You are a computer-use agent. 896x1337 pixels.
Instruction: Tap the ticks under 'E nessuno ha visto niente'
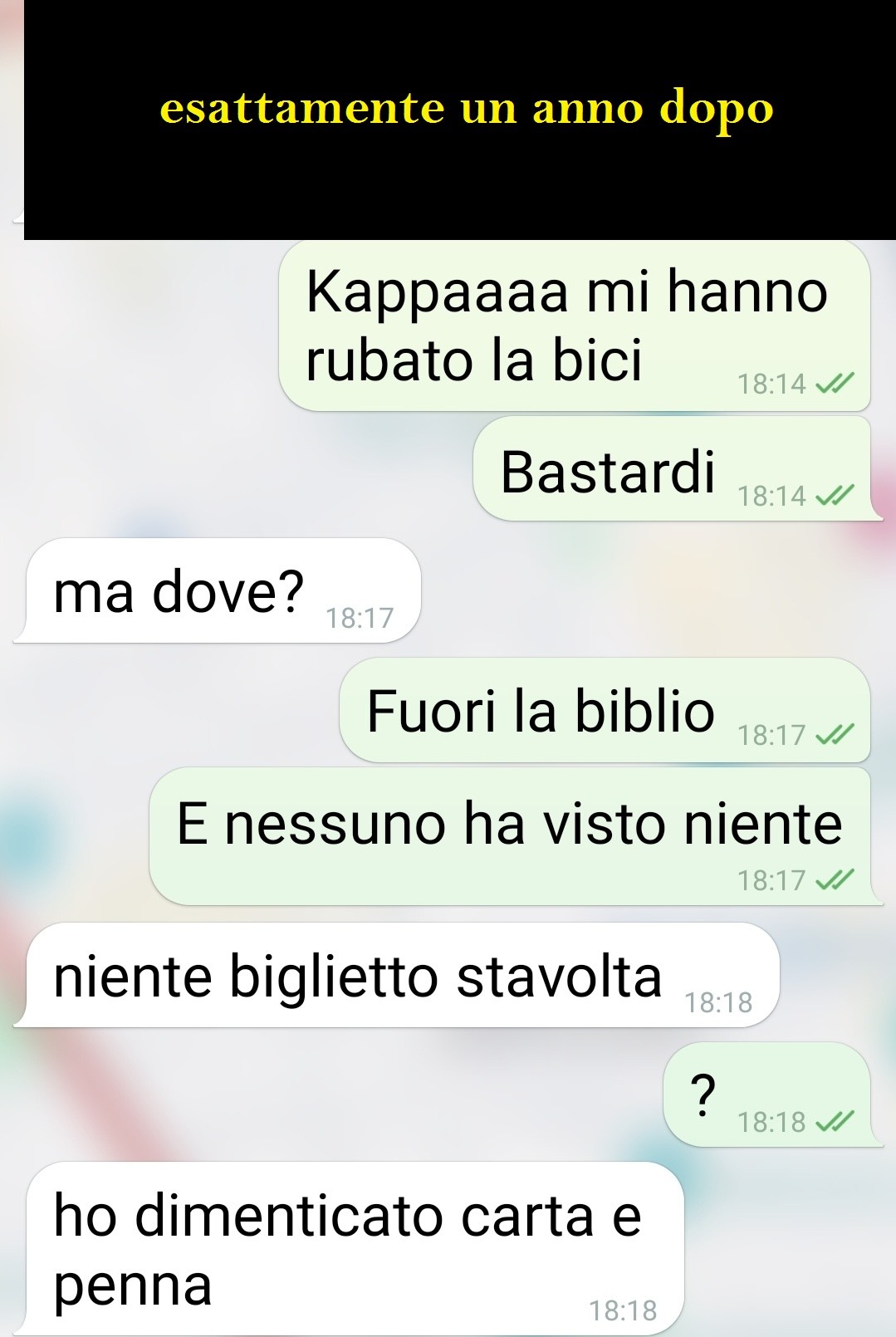tap(835, 880)
